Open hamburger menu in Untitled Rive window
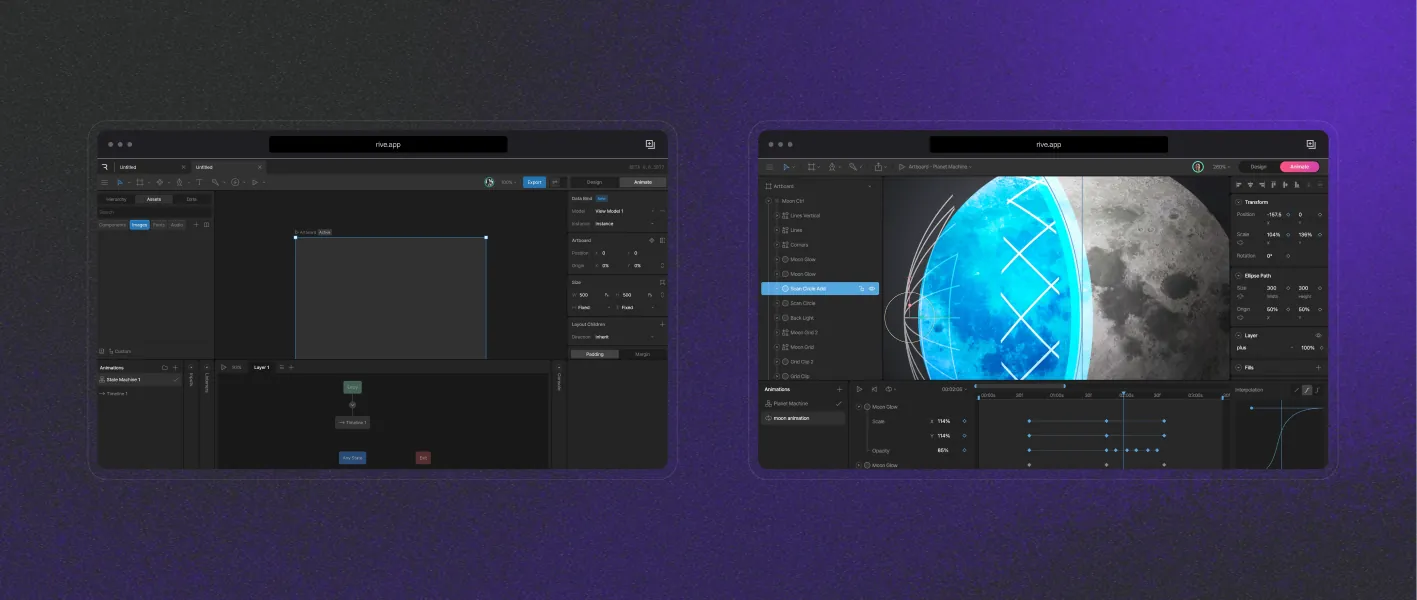 click(104, 182)
